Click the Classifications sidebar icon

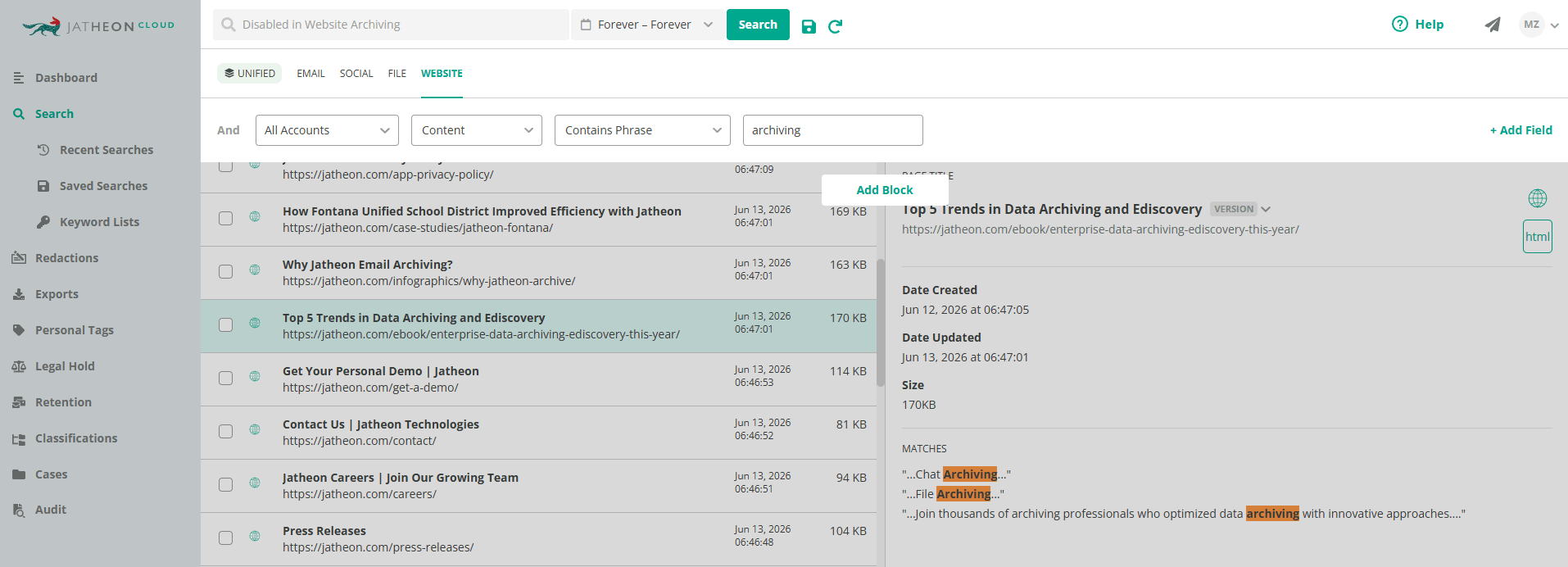point(19,438)
